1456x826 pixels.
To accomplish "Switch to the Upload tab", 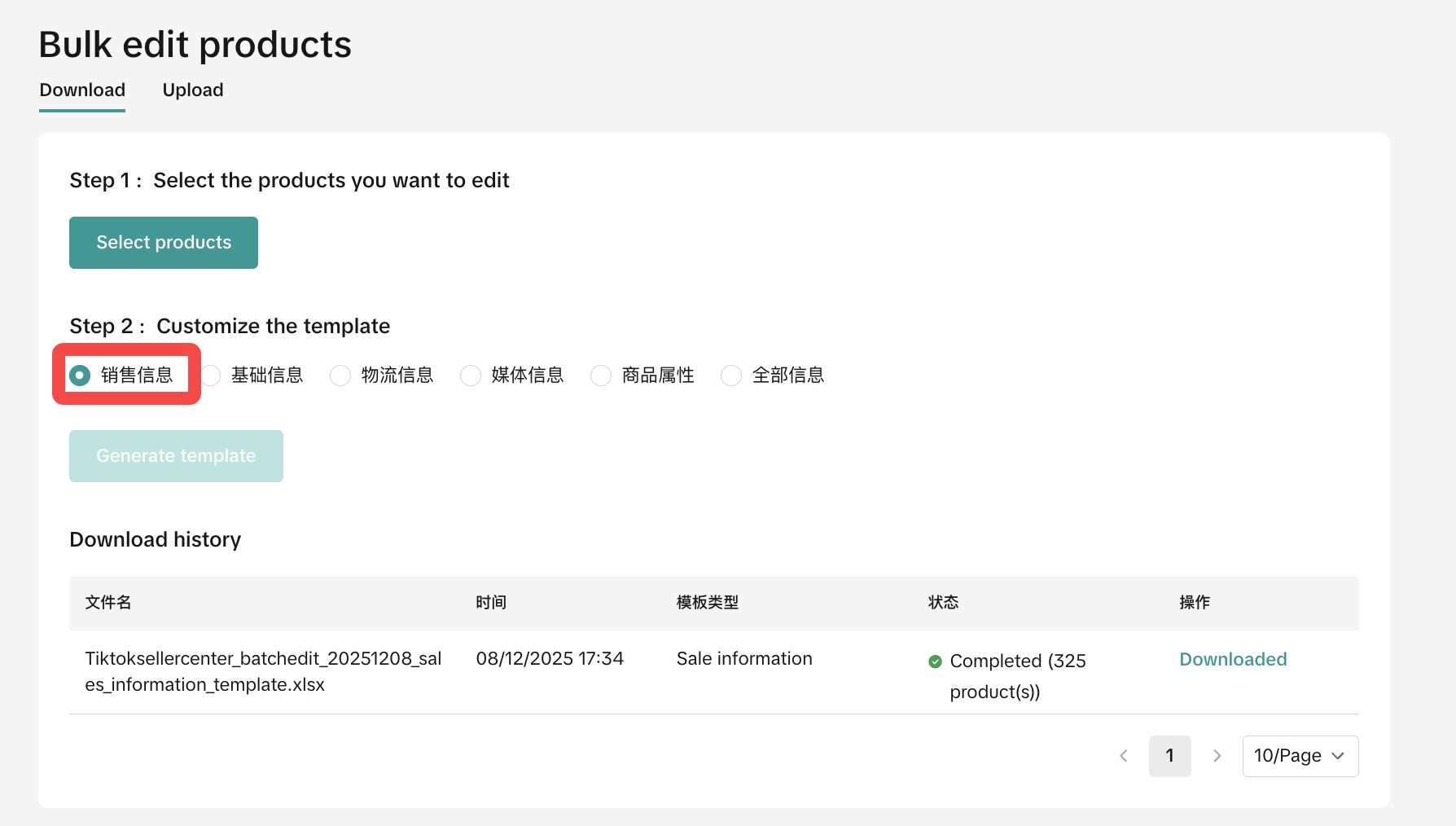I will (x=192, y=90).
